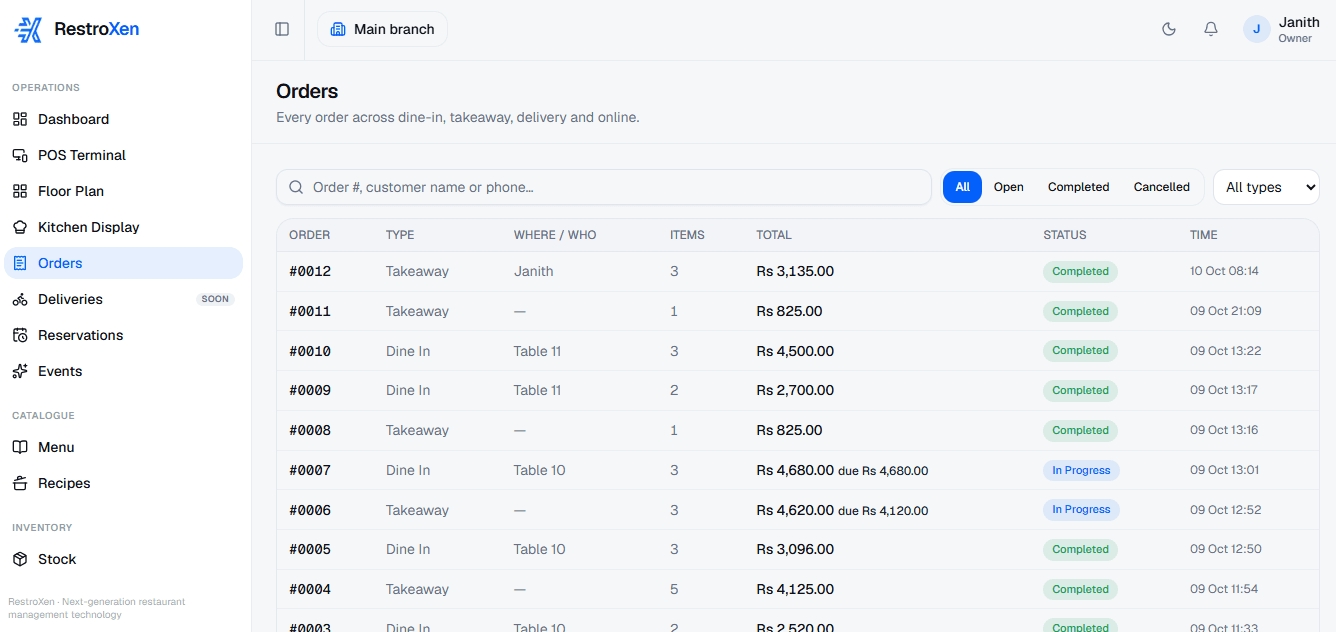Click the In Progress badge for order #0006

(x=1081, y=510)
